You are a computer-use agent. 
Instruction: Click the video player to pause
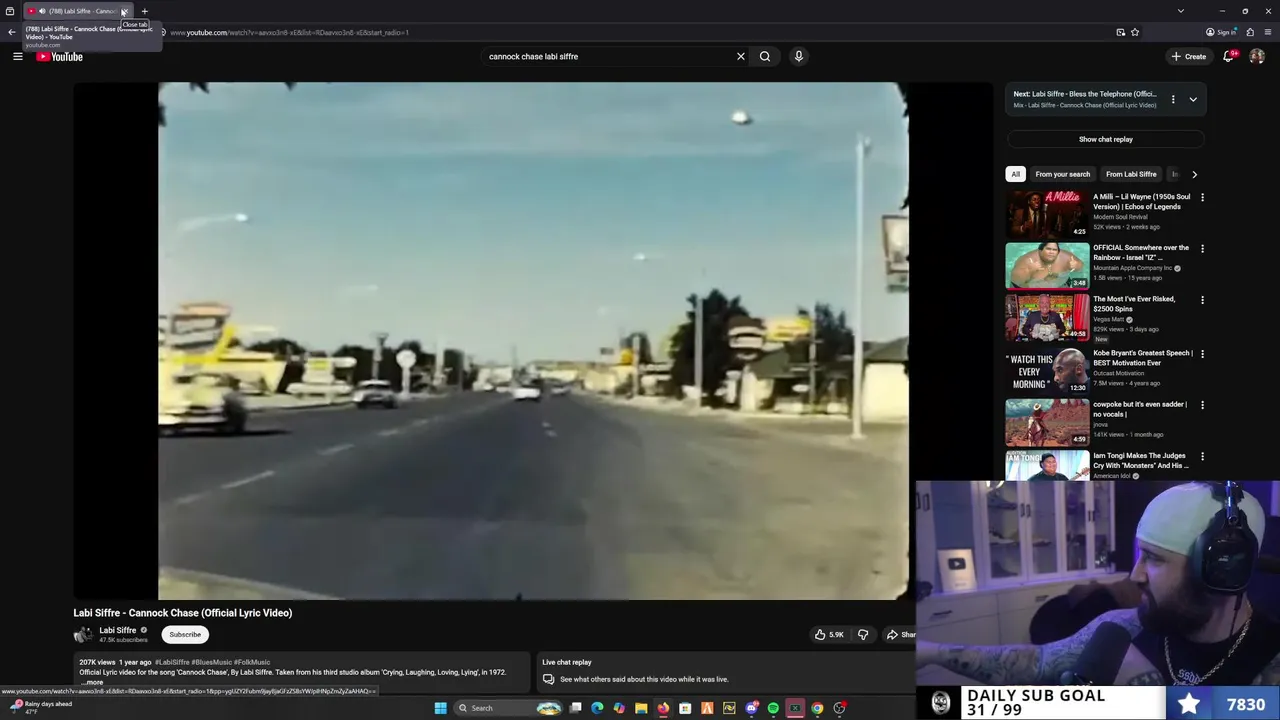[x=533, y=340]
